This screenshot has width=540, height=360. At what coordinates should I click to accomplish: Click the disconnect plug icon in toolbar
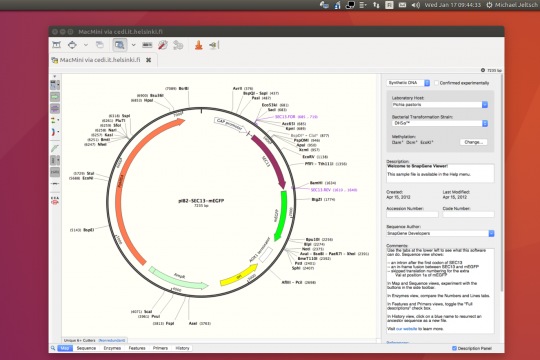[213, 45]
